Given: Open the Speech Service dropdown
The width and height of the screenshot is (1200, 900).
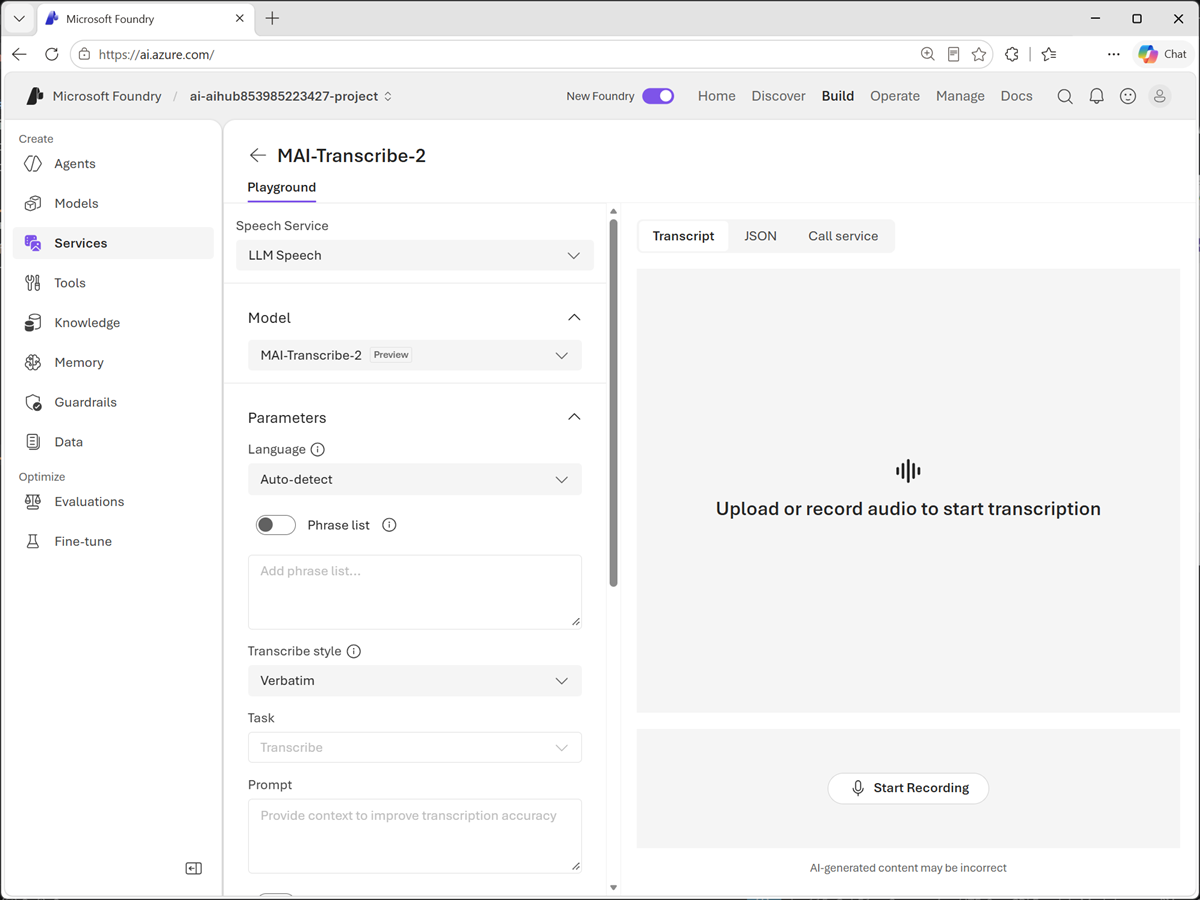Looking at the screenshot, I should [415, 255].
